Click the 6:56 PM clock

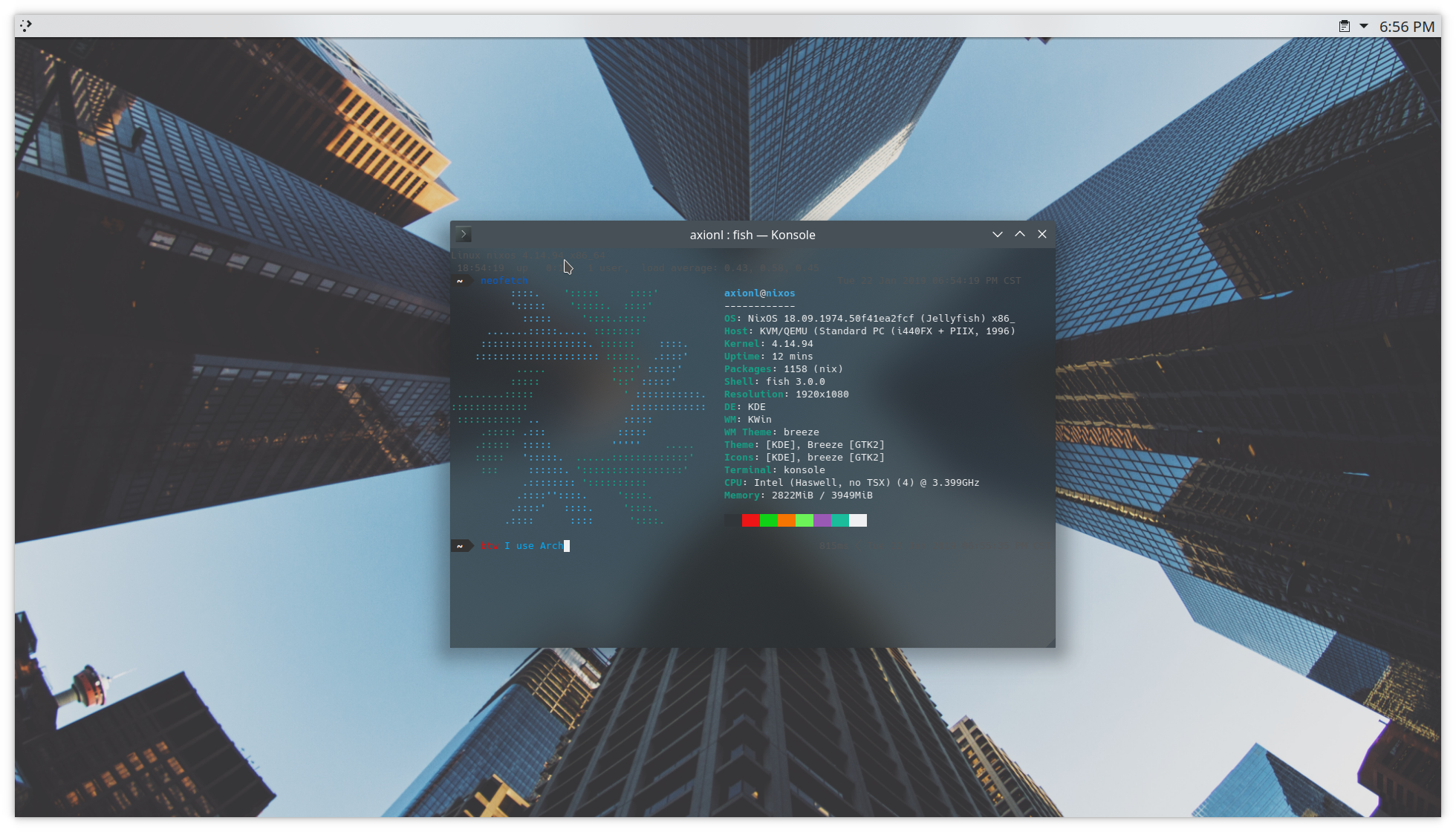tap(1407, 27)
